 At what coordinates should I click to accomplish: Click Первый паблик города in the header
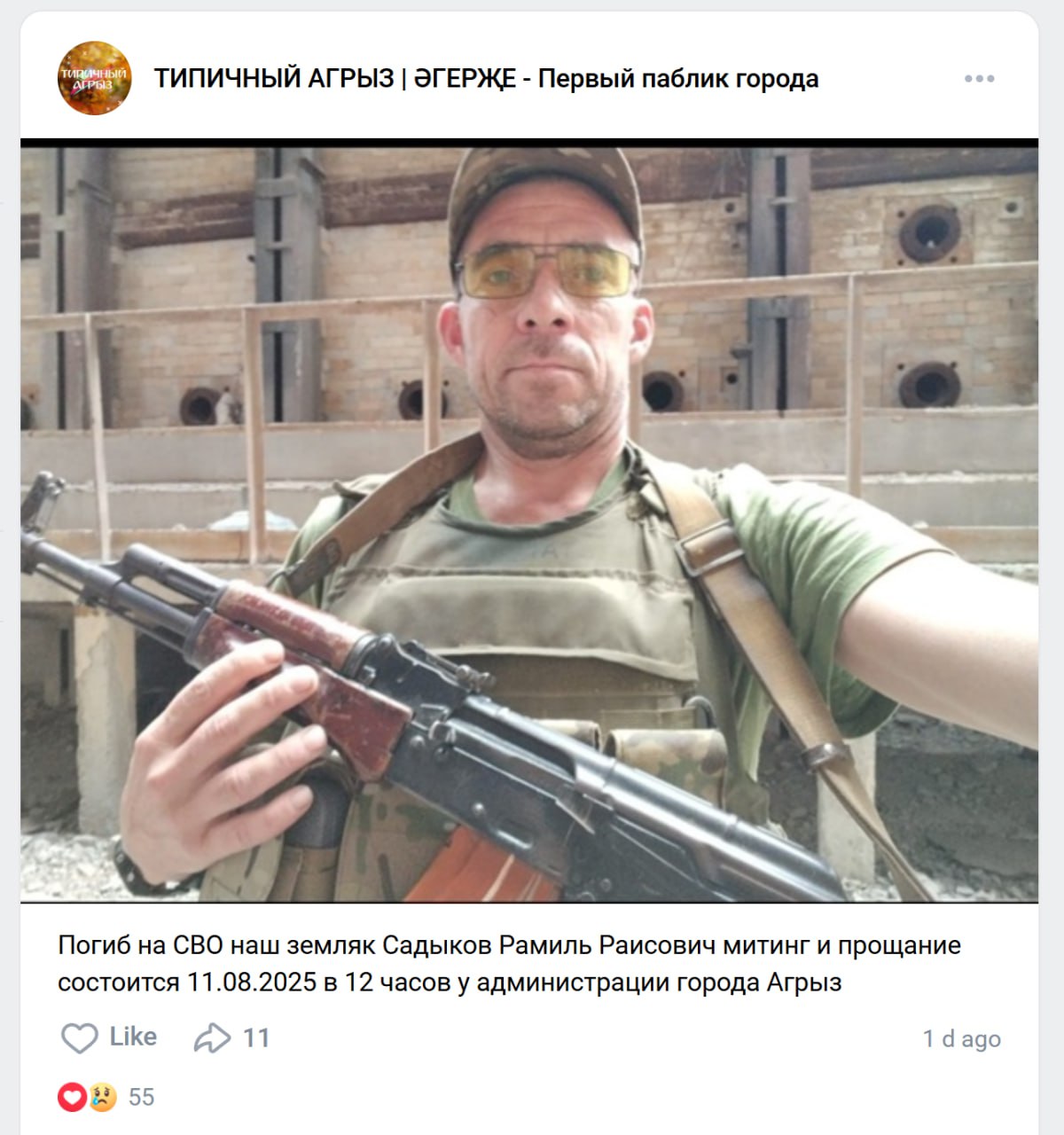click(678, 79)
